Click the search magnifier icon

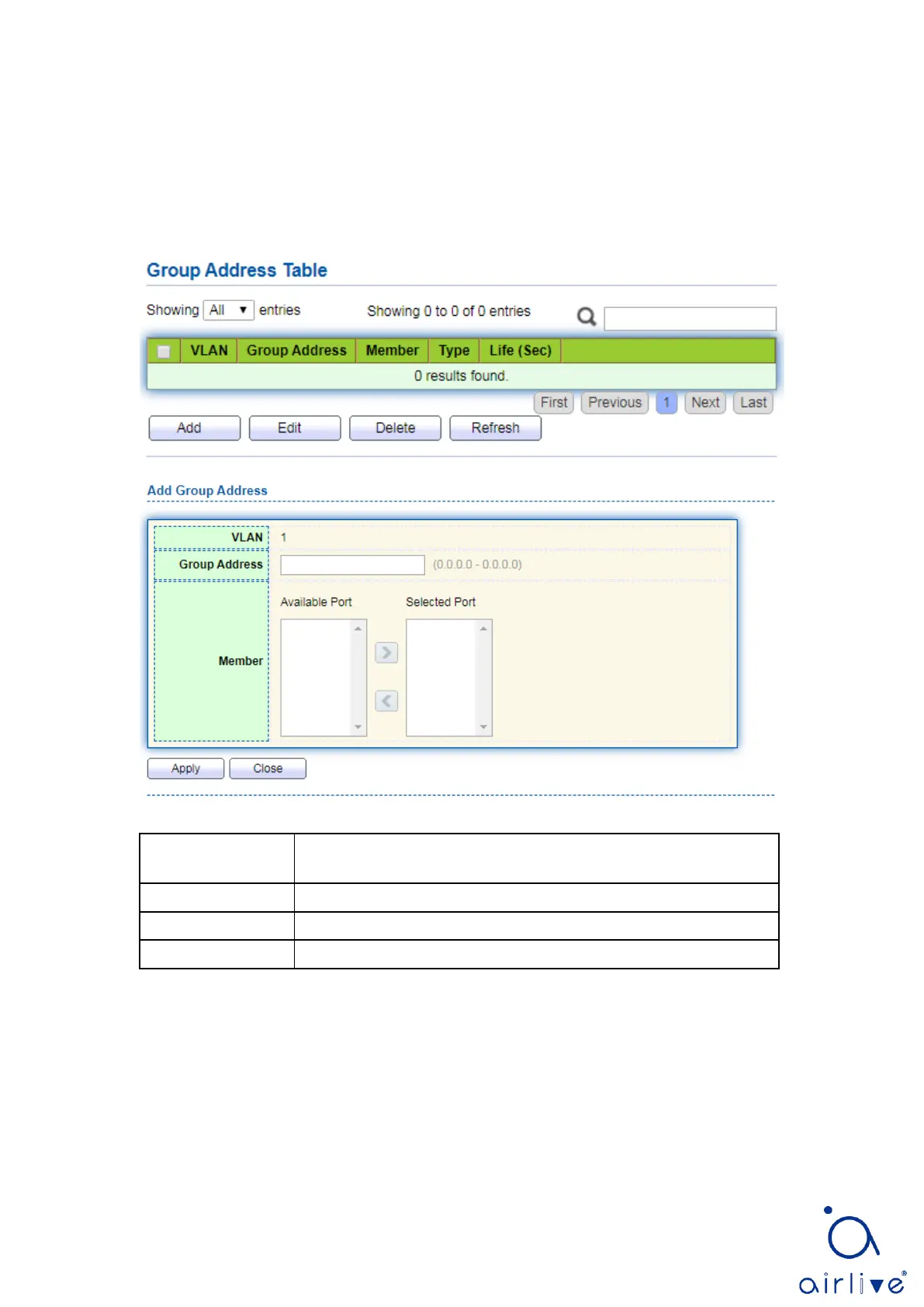(587, 317)
